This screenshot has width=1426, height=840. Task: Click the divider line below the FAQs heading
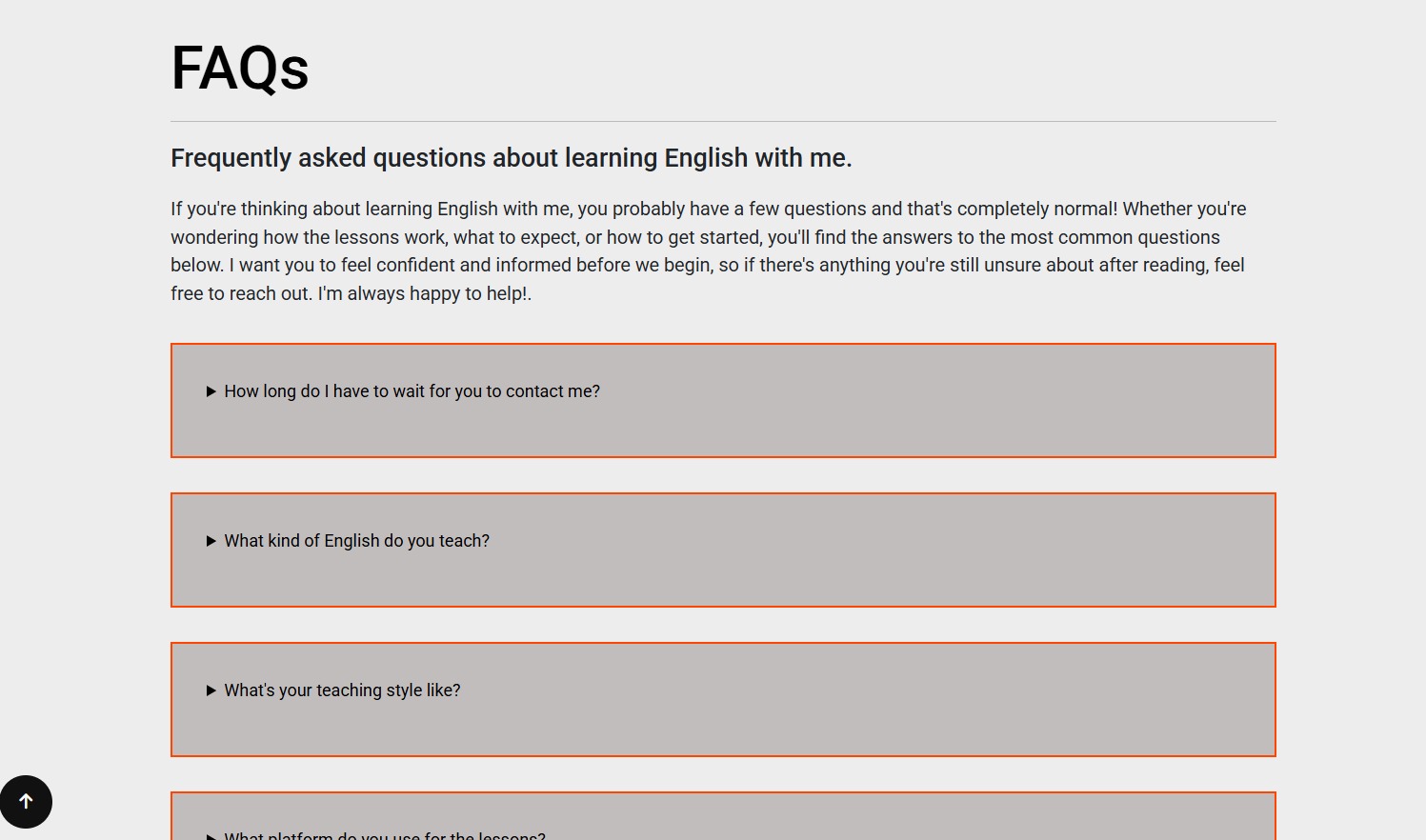[x=723, y=121]
